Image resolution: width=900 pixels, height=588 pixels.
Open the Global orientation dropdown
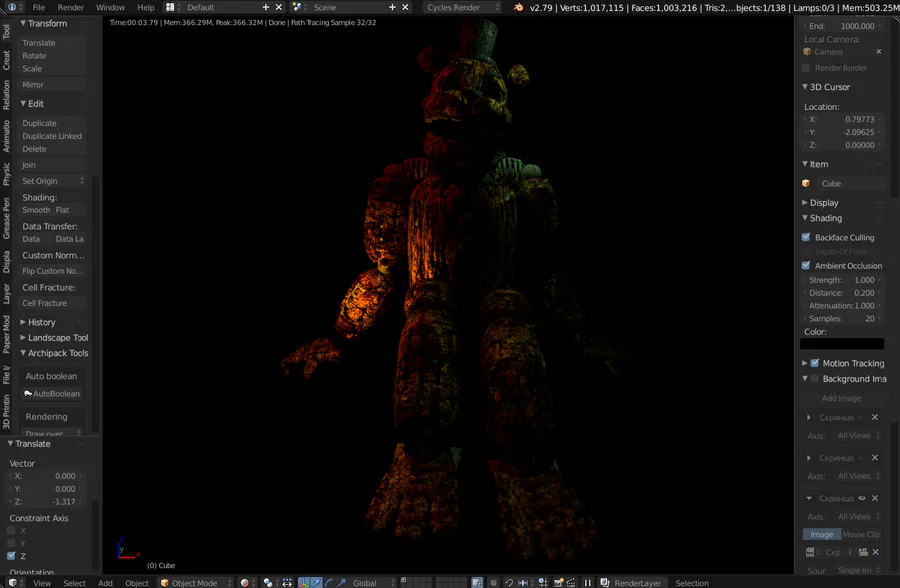(x=373, y=583)
